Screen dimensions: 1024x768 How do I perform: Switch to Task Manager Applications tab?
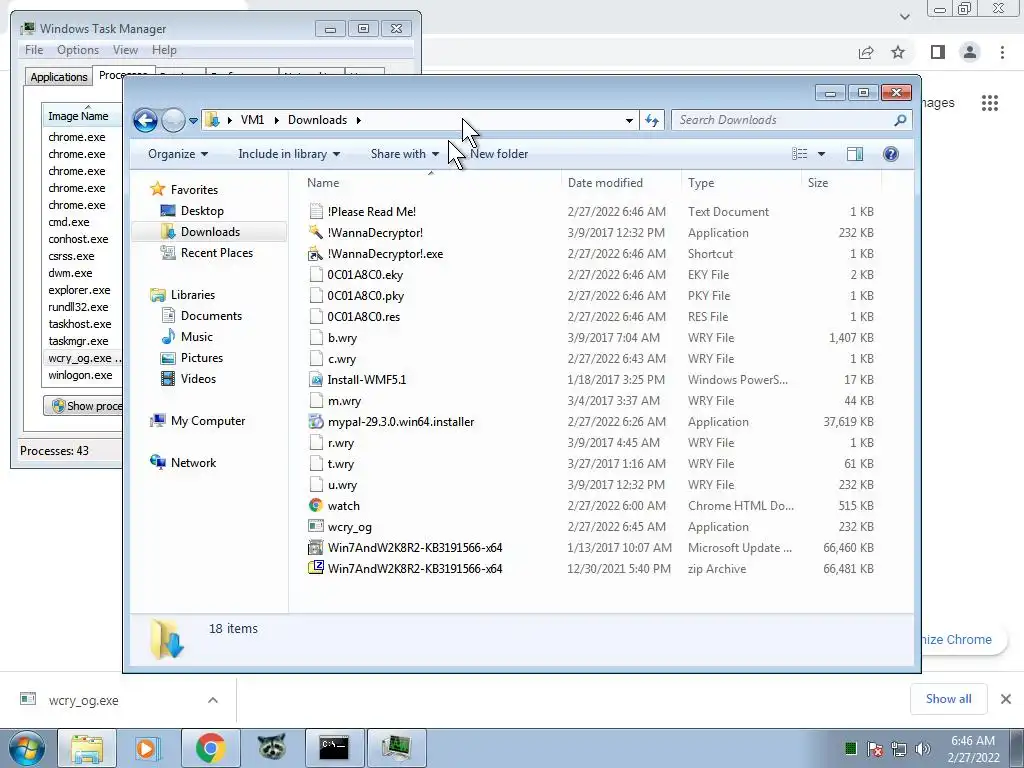pyautogui.click(x=59, y=76)
